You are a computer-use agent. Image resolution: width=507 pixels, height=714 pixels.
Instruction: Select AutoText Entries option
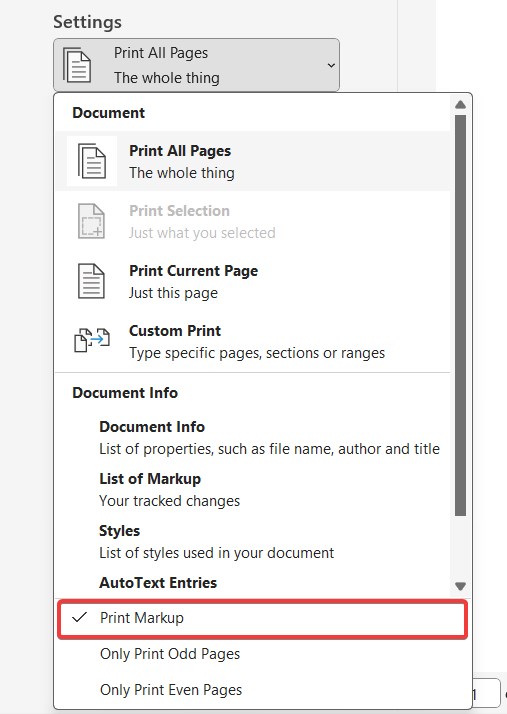158,583
